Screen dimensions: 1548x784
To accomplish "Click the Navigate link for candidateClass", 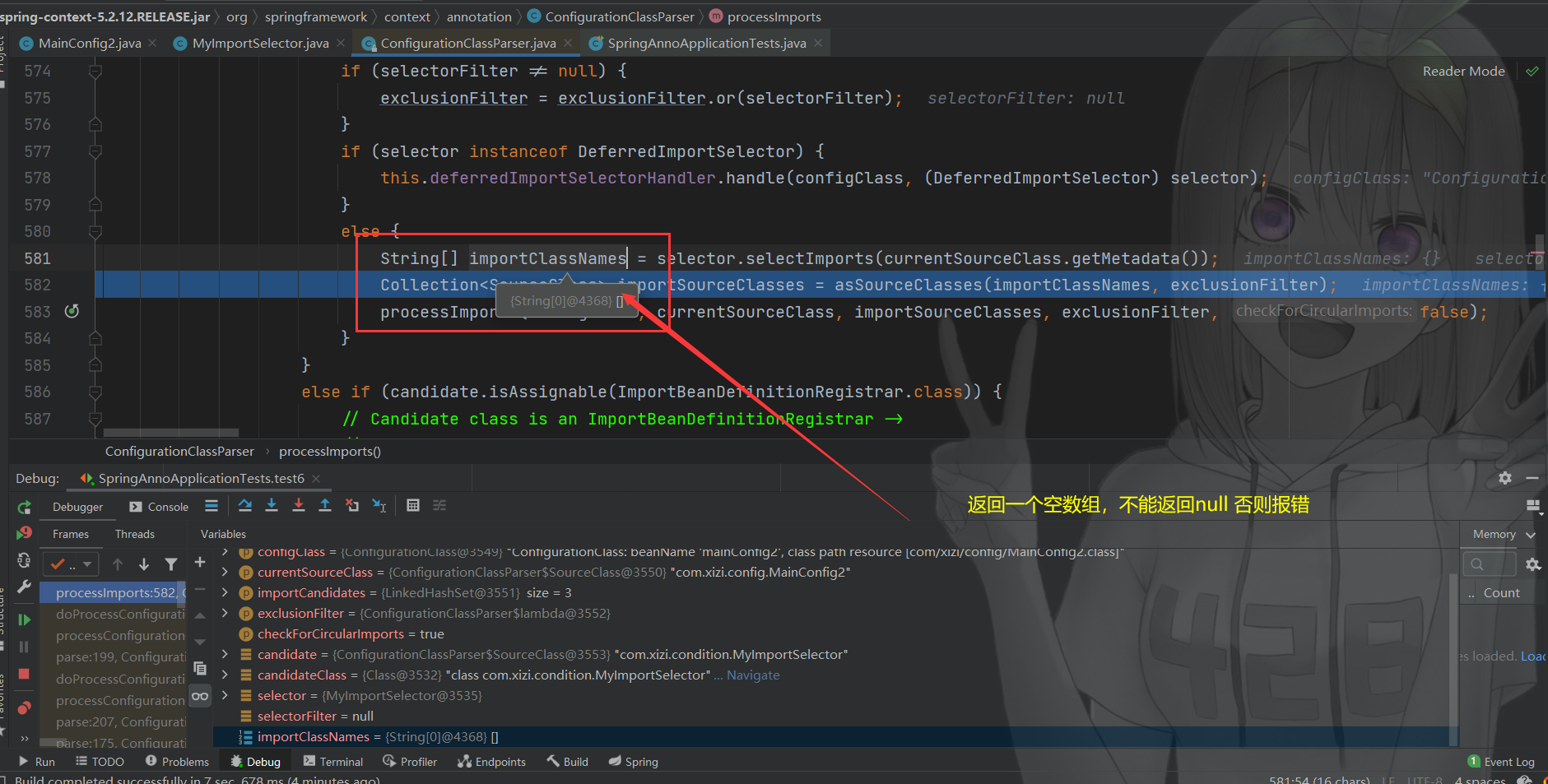I will click(753, 675).
